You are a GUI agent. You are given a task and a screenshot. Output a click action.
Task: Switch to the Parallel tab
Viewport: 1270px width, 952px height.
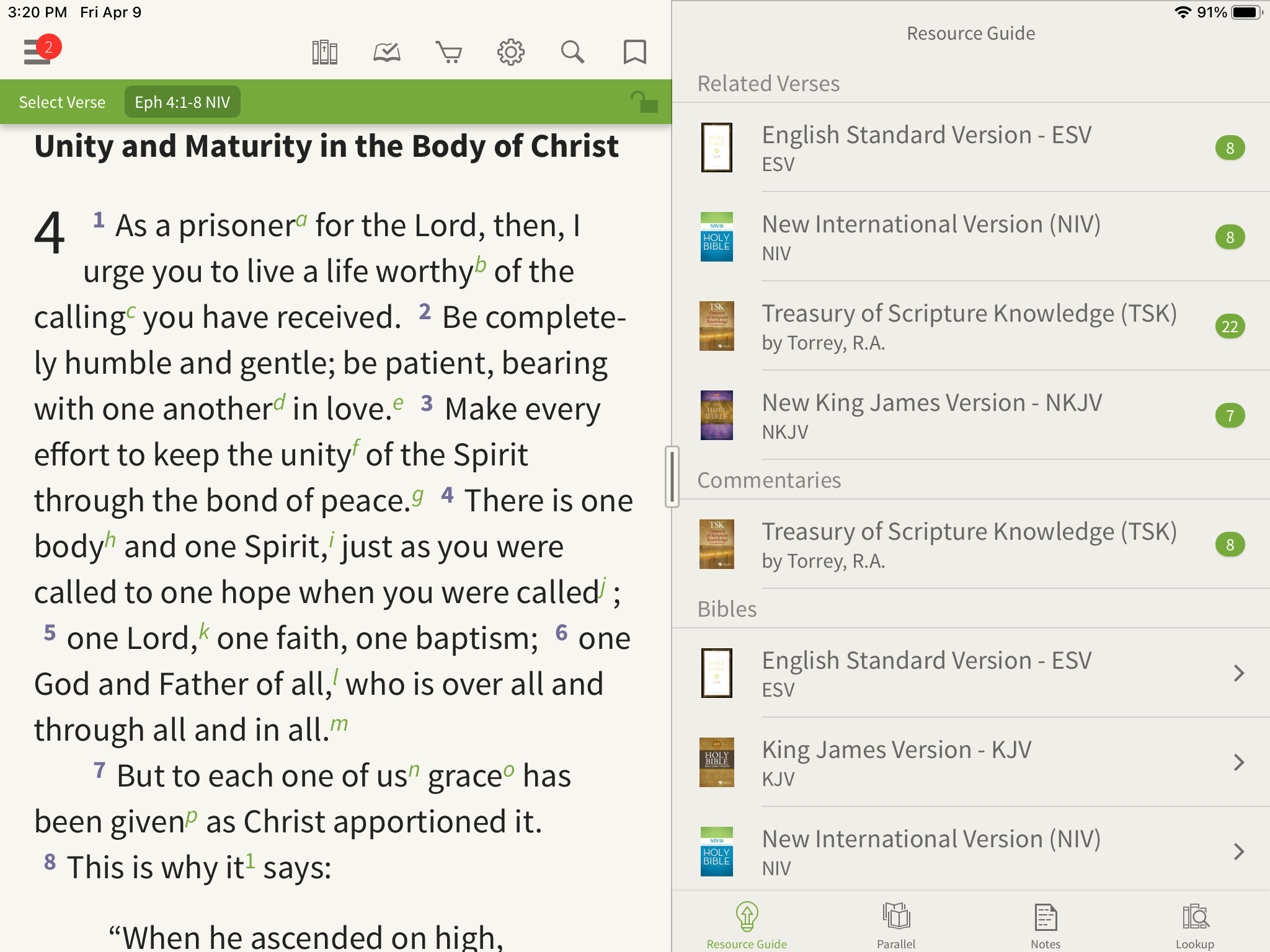[x=896, y=925]
